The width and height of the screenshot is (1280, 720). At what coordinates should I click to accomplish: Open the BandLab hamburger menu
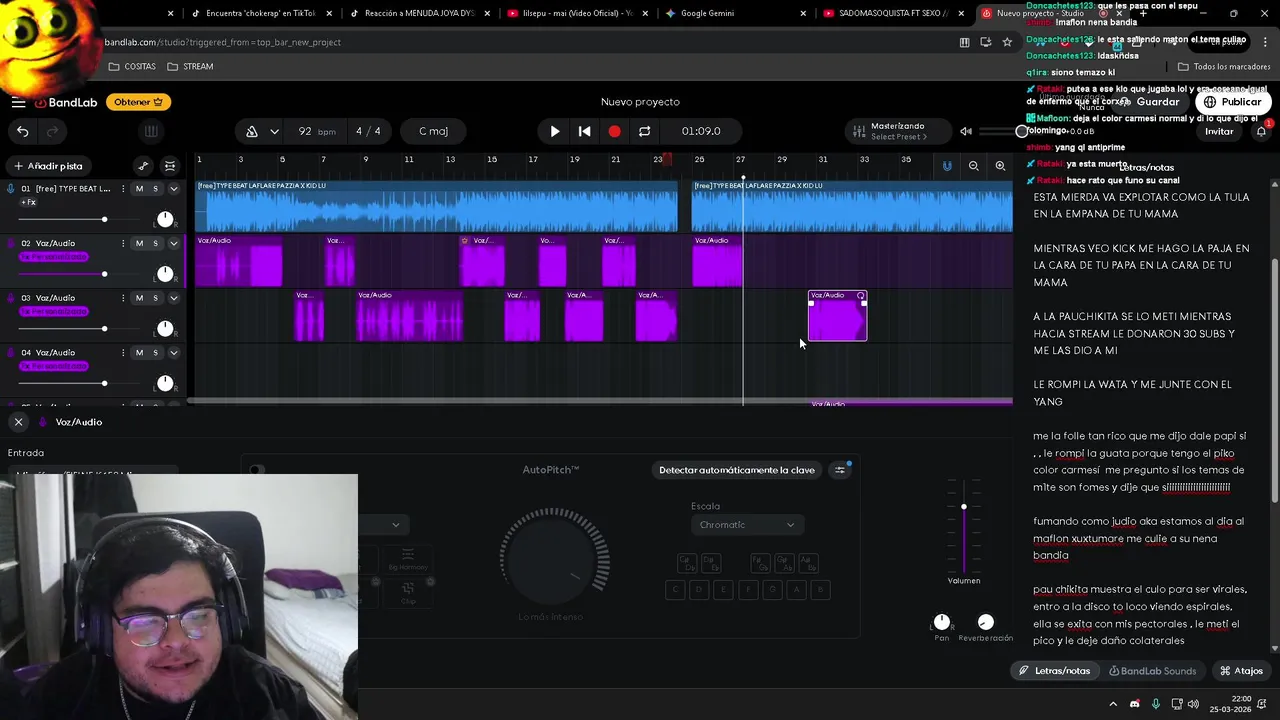[x=18, y=102]
